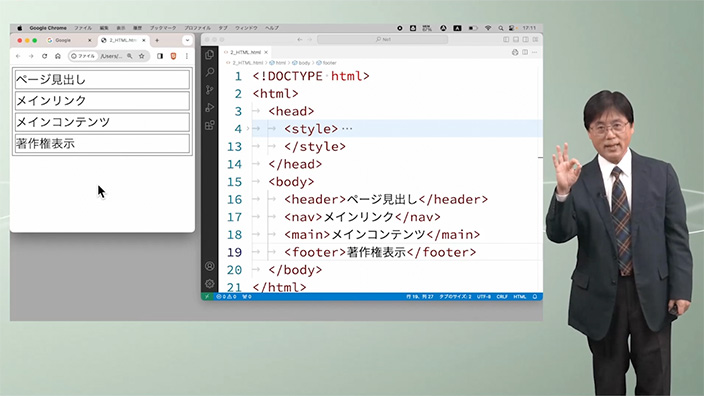
Task: Open the ヘルプ menu in menu bar
Action: tap(272, 28)
